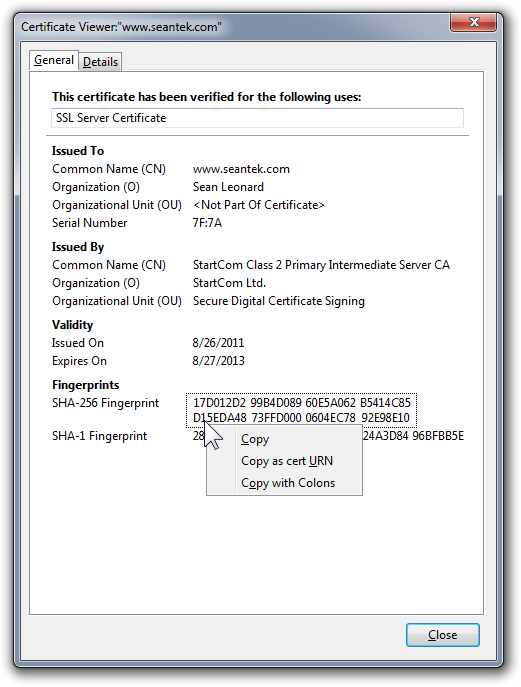Click the common name www.seantek.com value
The image size is (521, 687).
point(241,169)
